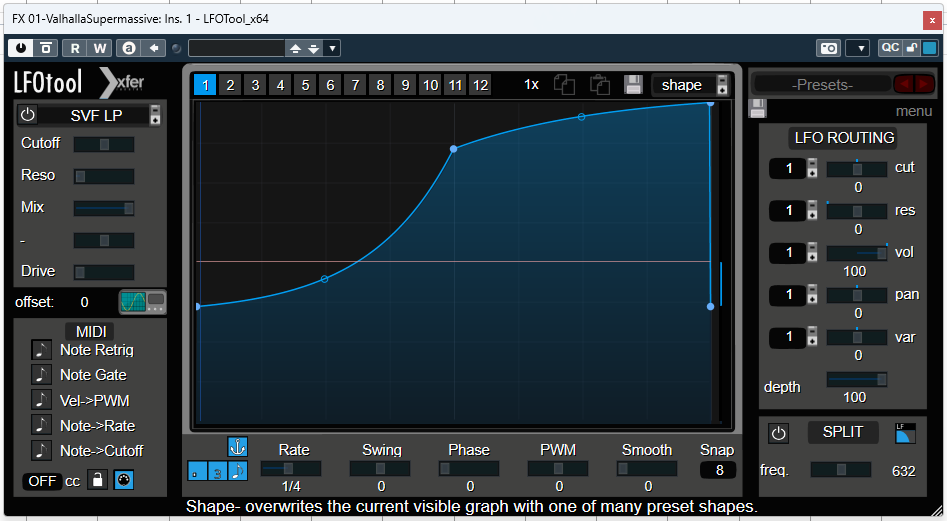The width and height of the screenshot is (947, 521).
Task: Select graph tab 5
Action: pos(305,85)
